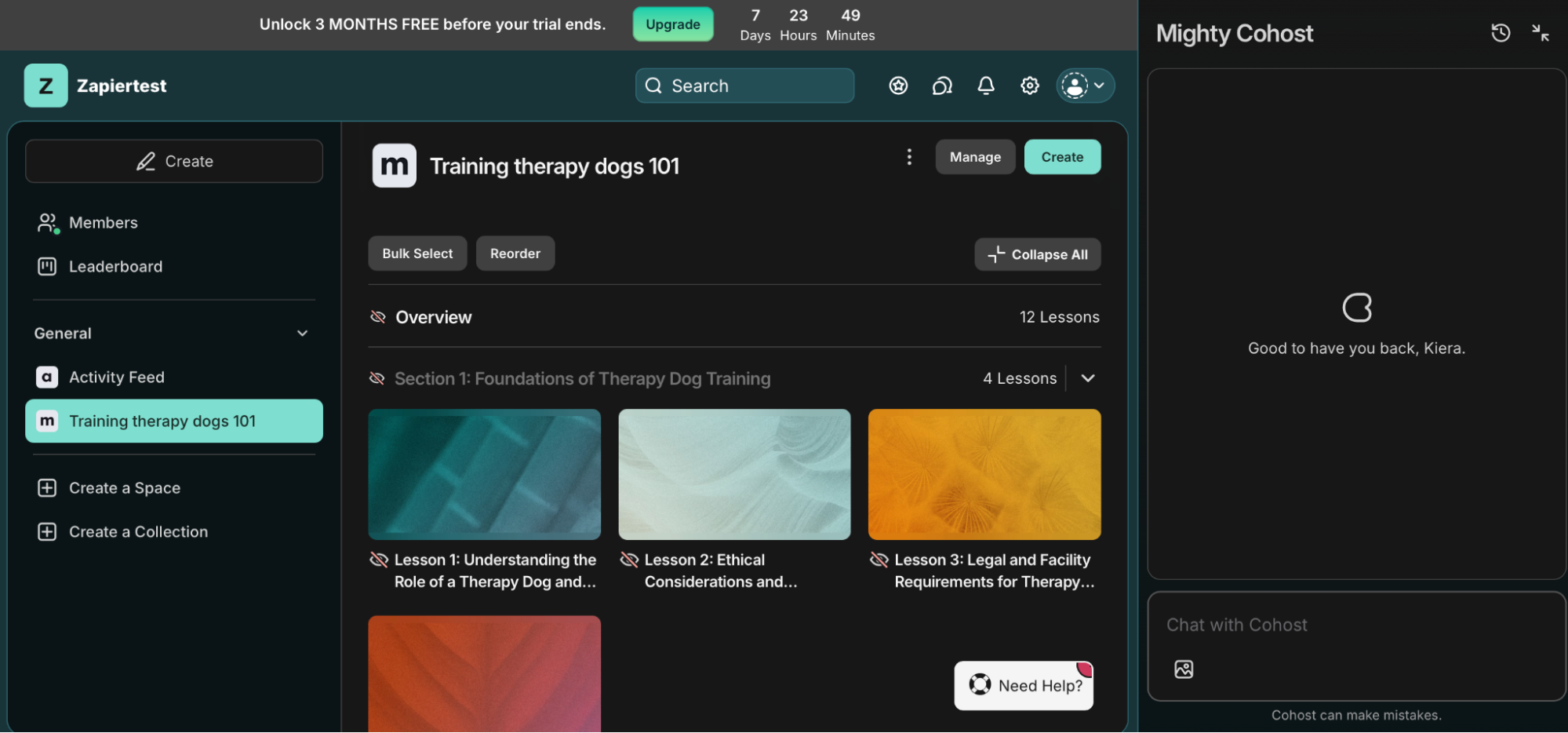1568x733 pixels.
Task: Open the Cohost chat history icon
Action: click(x=1500, y=33)
